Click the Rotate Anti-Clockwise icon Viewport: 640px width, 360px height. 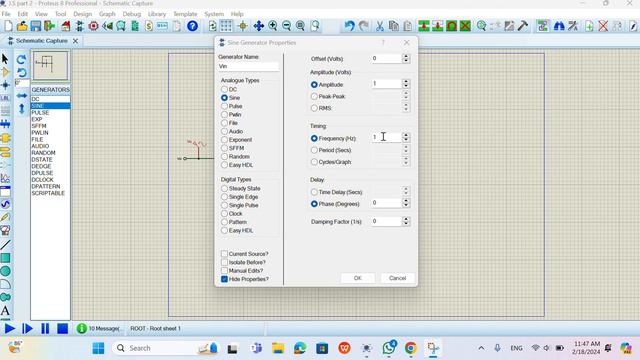pyautogui.click(x=22, y=73)
